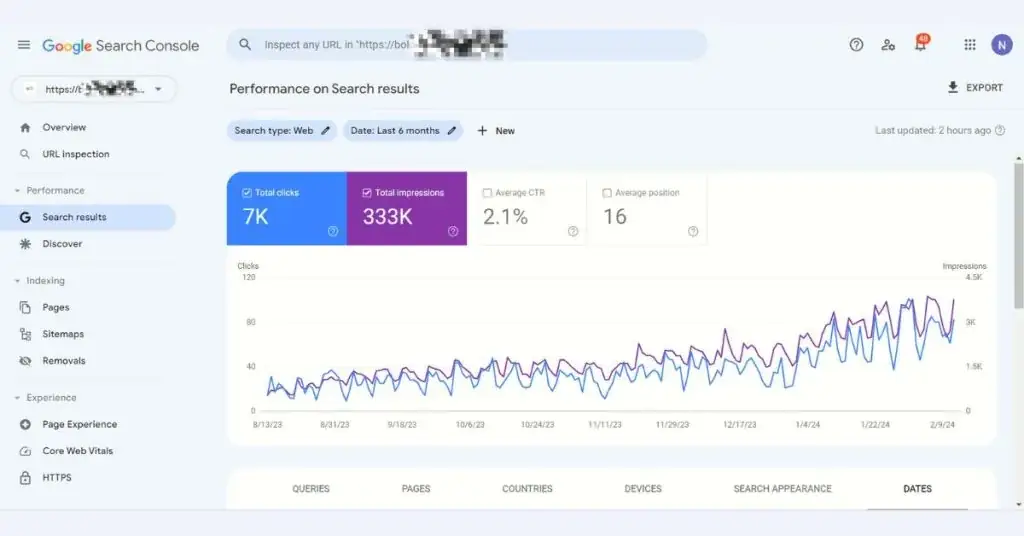Click the Inspect any URL input field
The width and height of the screenshot is (1024, 536).
click(x=466, y=44)
